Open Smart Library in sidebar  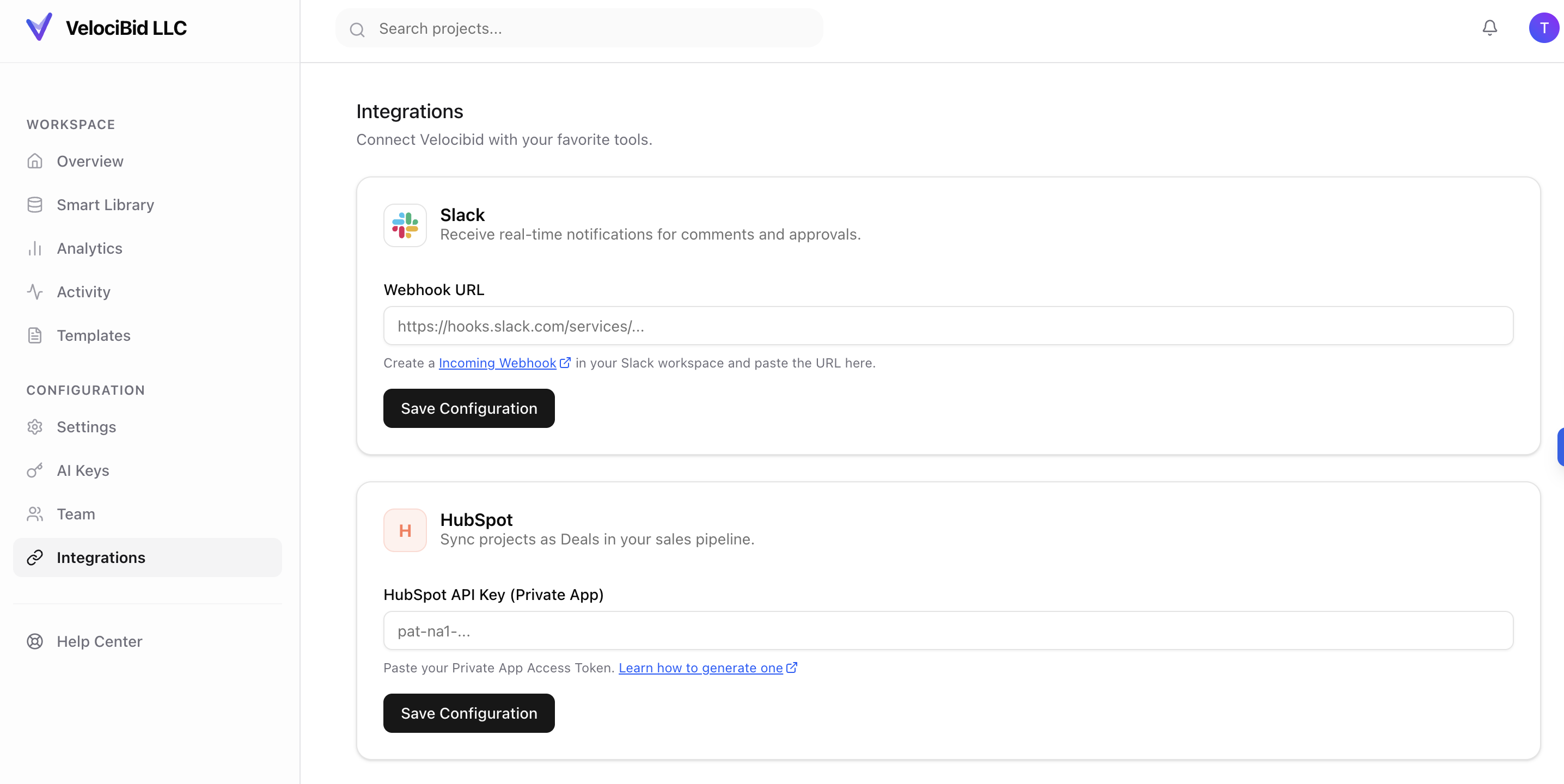click(x=105, y=205)
